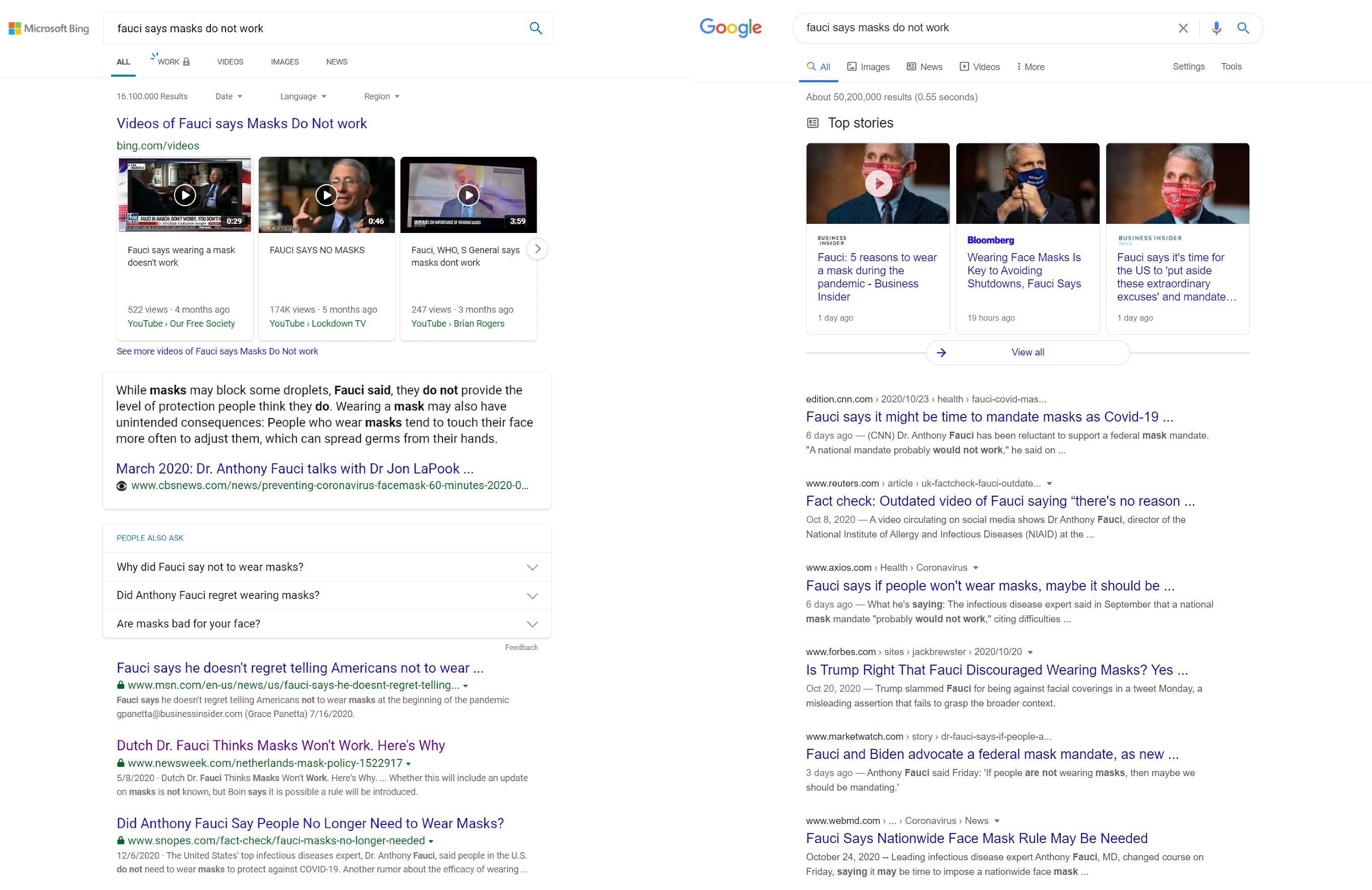
Task: Open WebMD 'Fauci Says Nationwide Face Mask' result
Action: click(977, 838)
